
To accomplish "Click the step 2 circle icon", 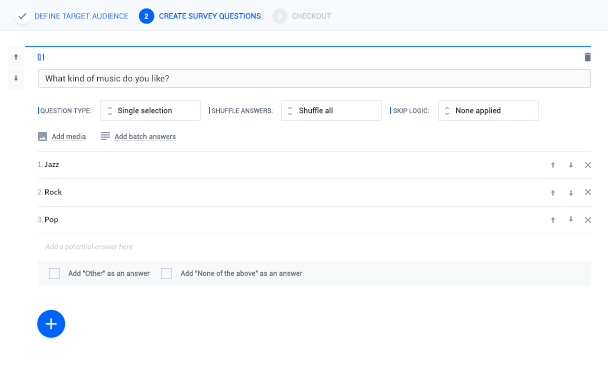I will click(147, 16).
